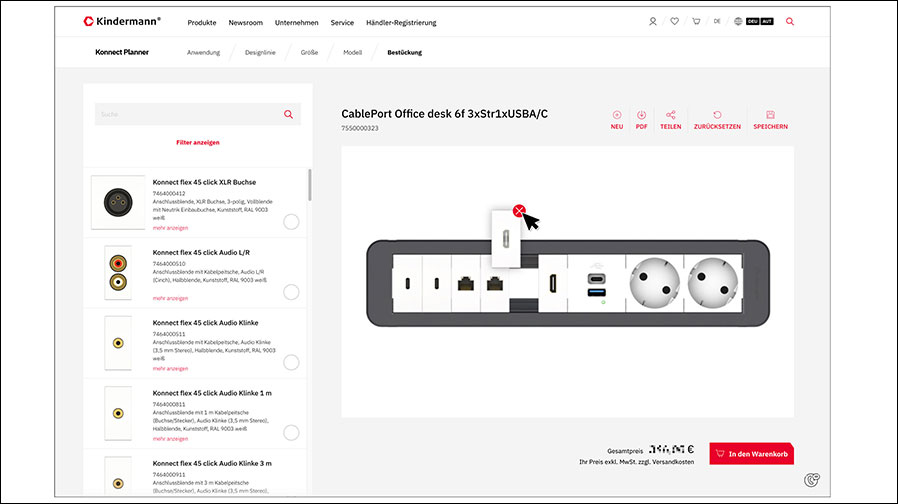Go to the Bestückung step

tap(404, 53)
